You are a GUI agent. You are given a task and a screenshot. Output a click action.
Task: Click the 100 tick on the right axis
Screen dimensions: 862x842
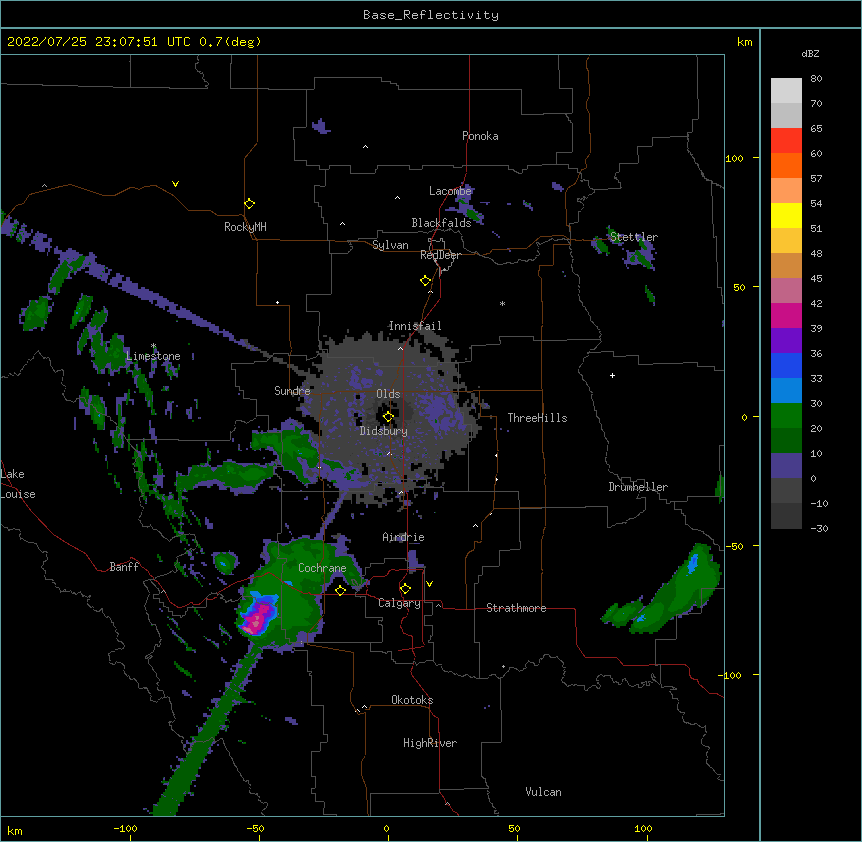[734, 158]
